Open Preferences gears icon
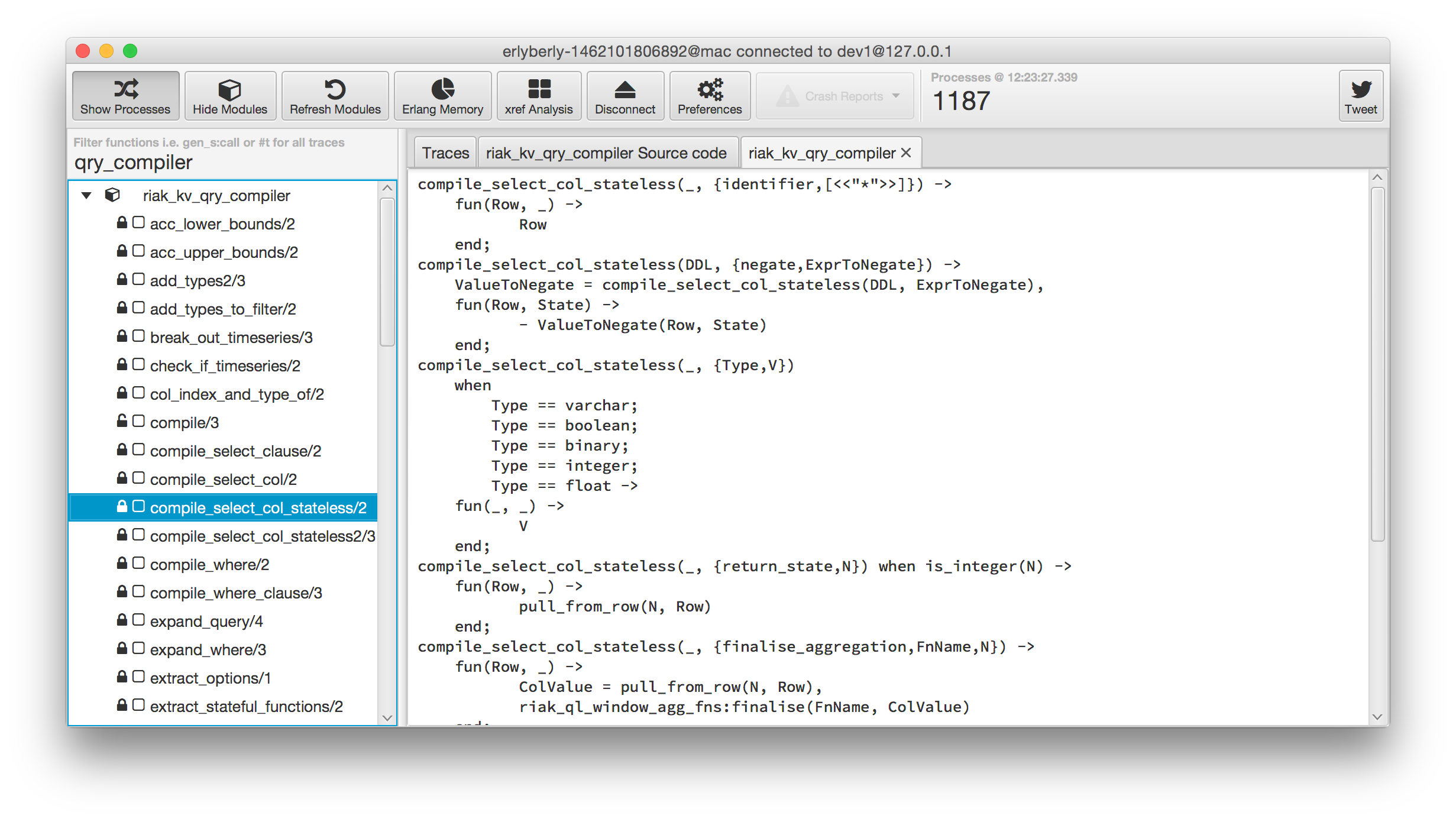1456x822 pixels. coord(710,89)
